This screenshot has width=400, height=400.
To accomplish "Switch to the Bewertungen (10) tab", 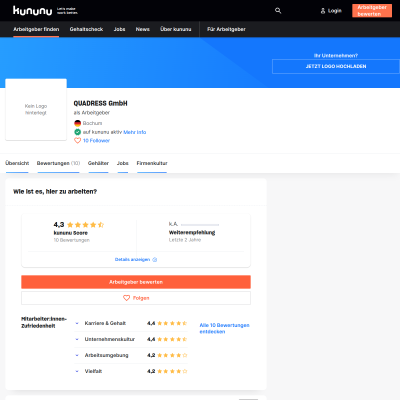I will pos(58,163).
